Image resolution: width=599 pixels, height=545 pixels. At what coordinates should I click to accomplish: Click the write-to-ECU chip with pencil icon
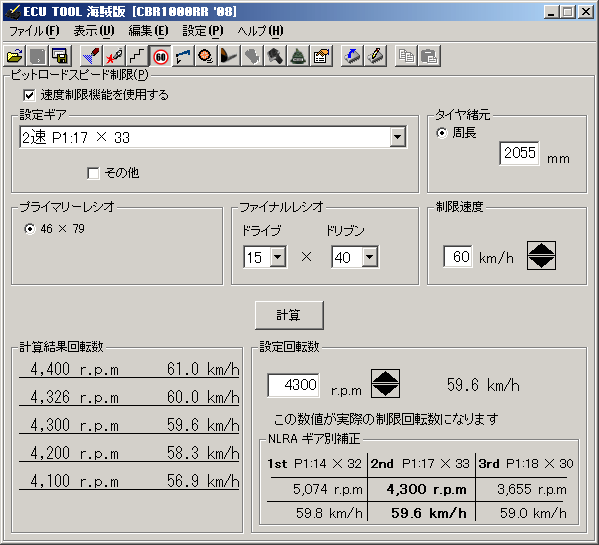point(375,56)
